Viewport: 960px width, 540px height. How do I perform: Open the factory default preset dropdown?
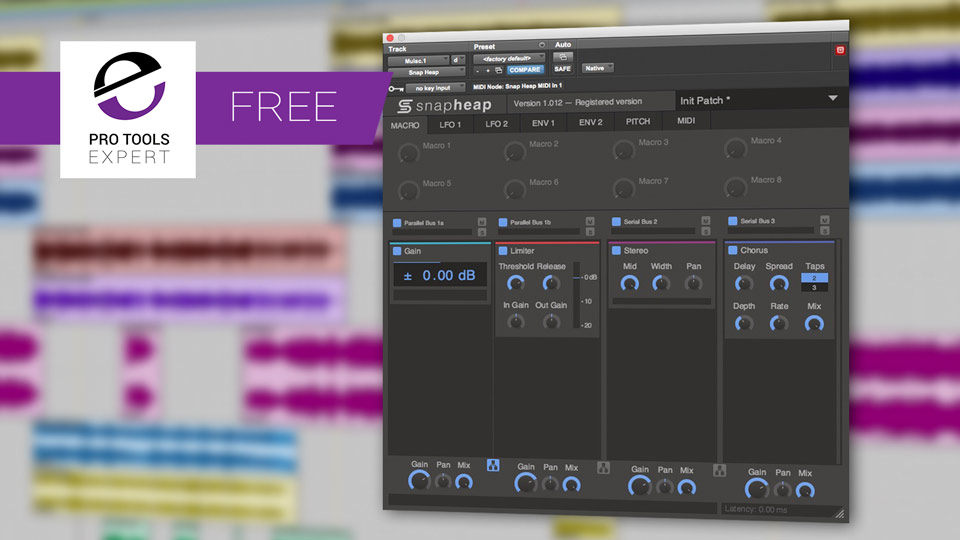click(x=509, y=59)
